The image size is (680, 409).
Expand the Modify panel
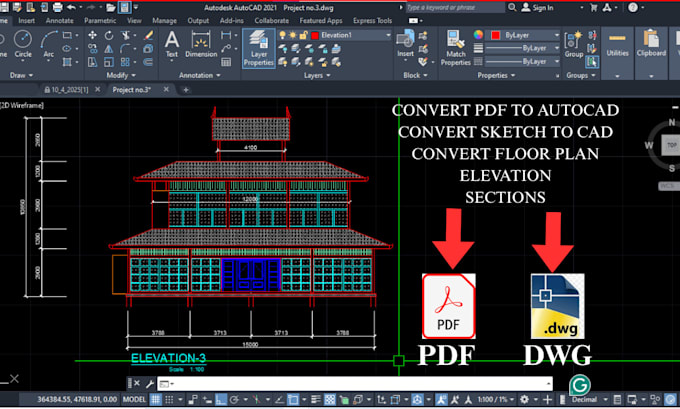121,75
